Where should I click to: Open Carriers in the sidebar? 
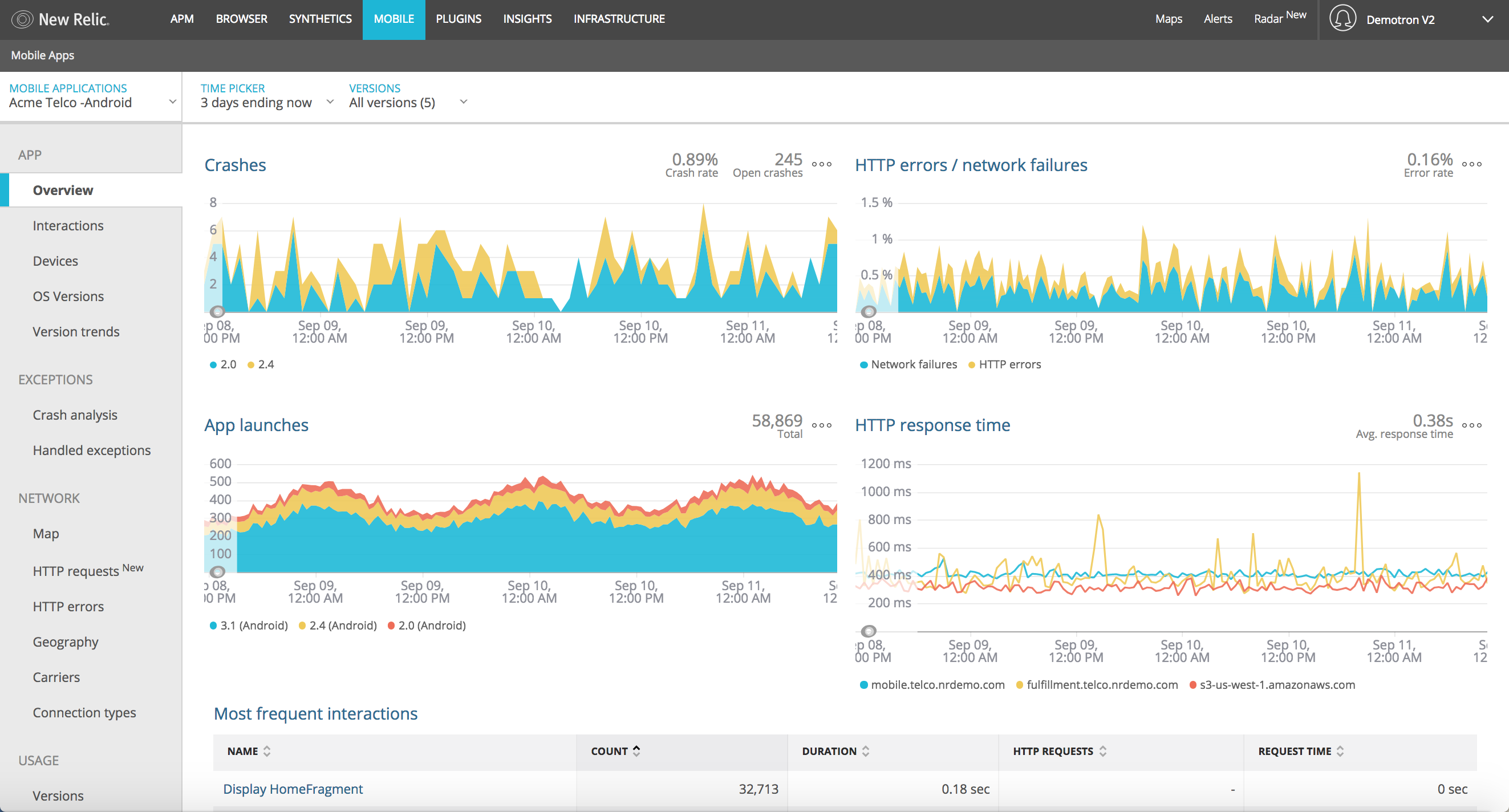tap(56, 677)
